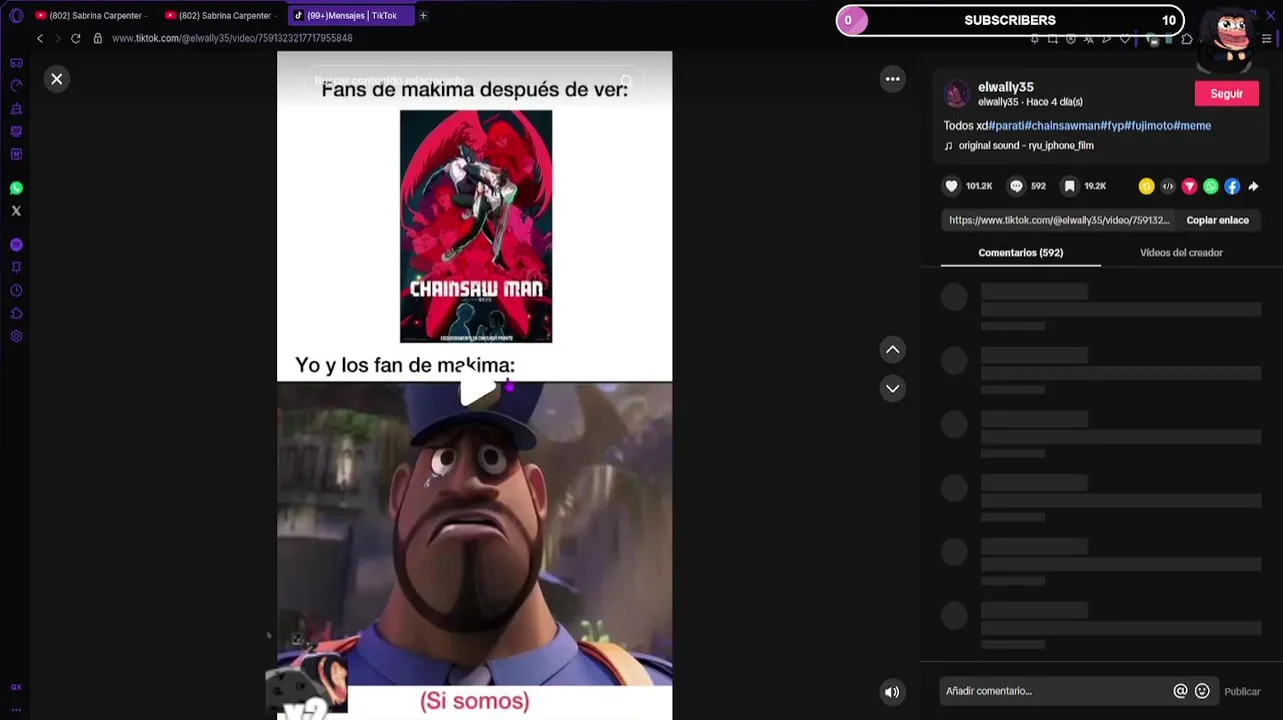Open more share options arrow
This screenshot has width=1283, height=720.
[x=1253, y=186]
